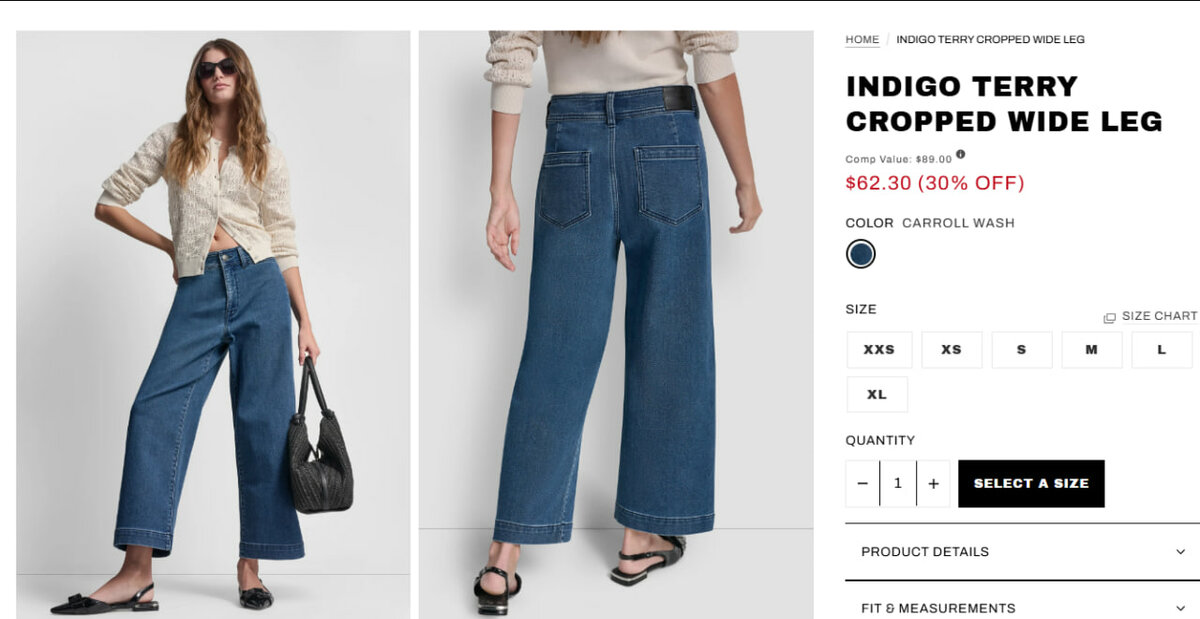
Task: Open front view model photo
Action: 213,324
